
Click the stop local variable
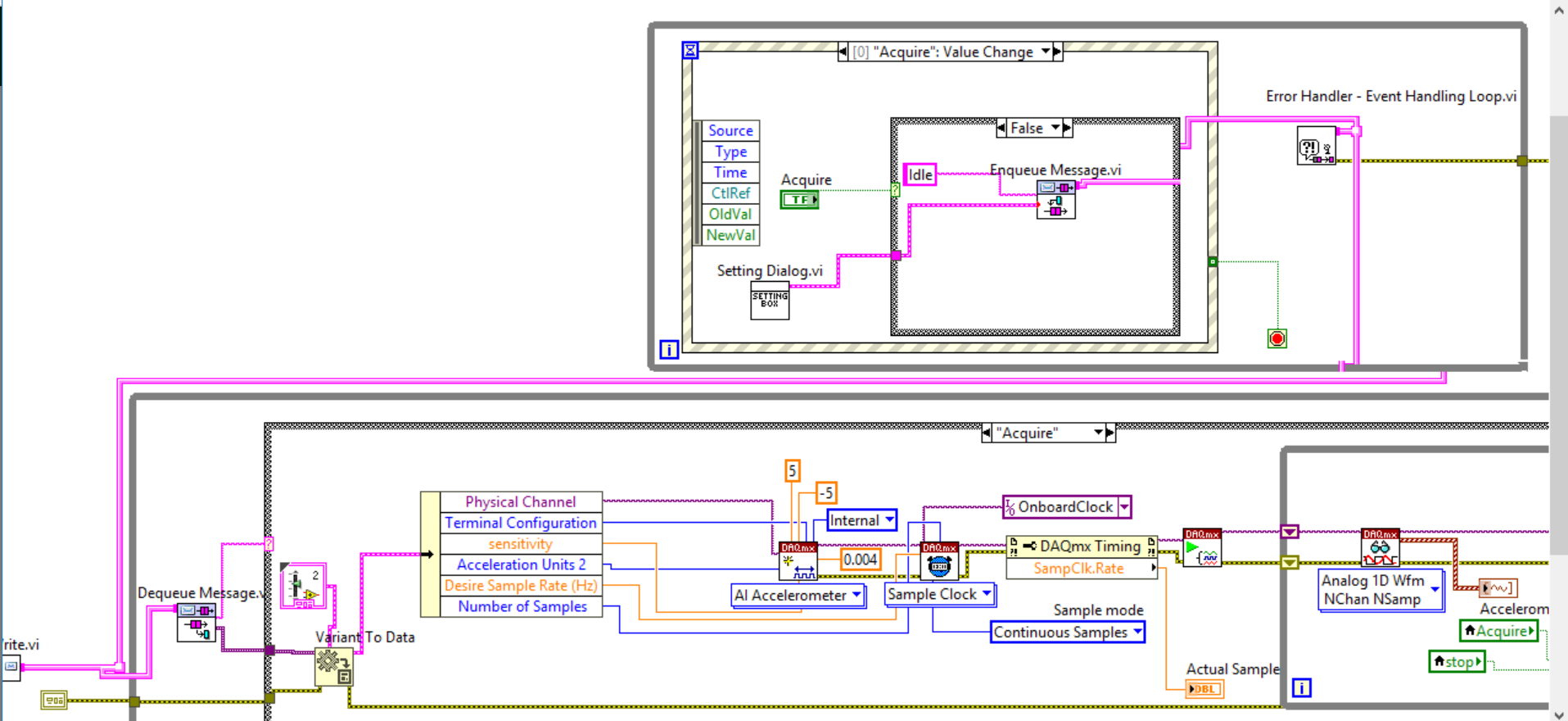click(1457, 662)
